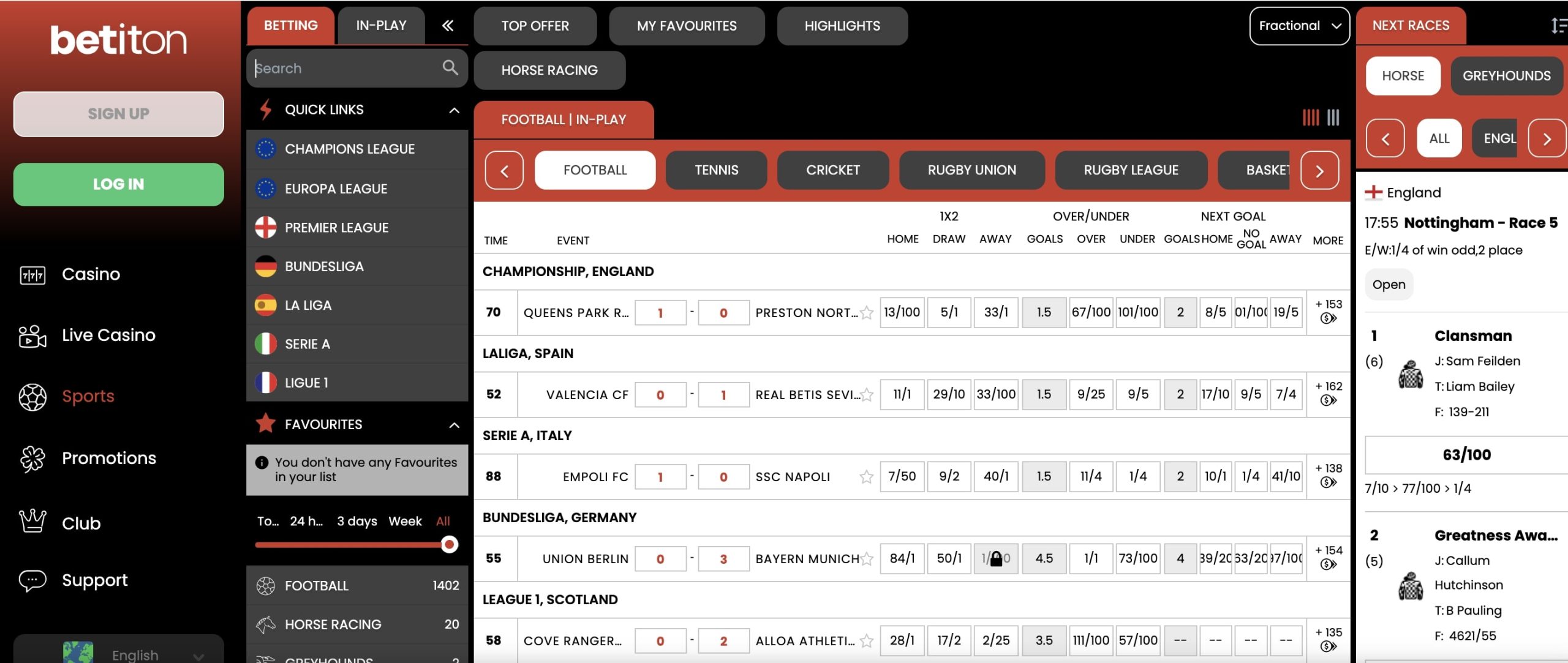Click the Bundesliga German flag icon

coord(265,266)
